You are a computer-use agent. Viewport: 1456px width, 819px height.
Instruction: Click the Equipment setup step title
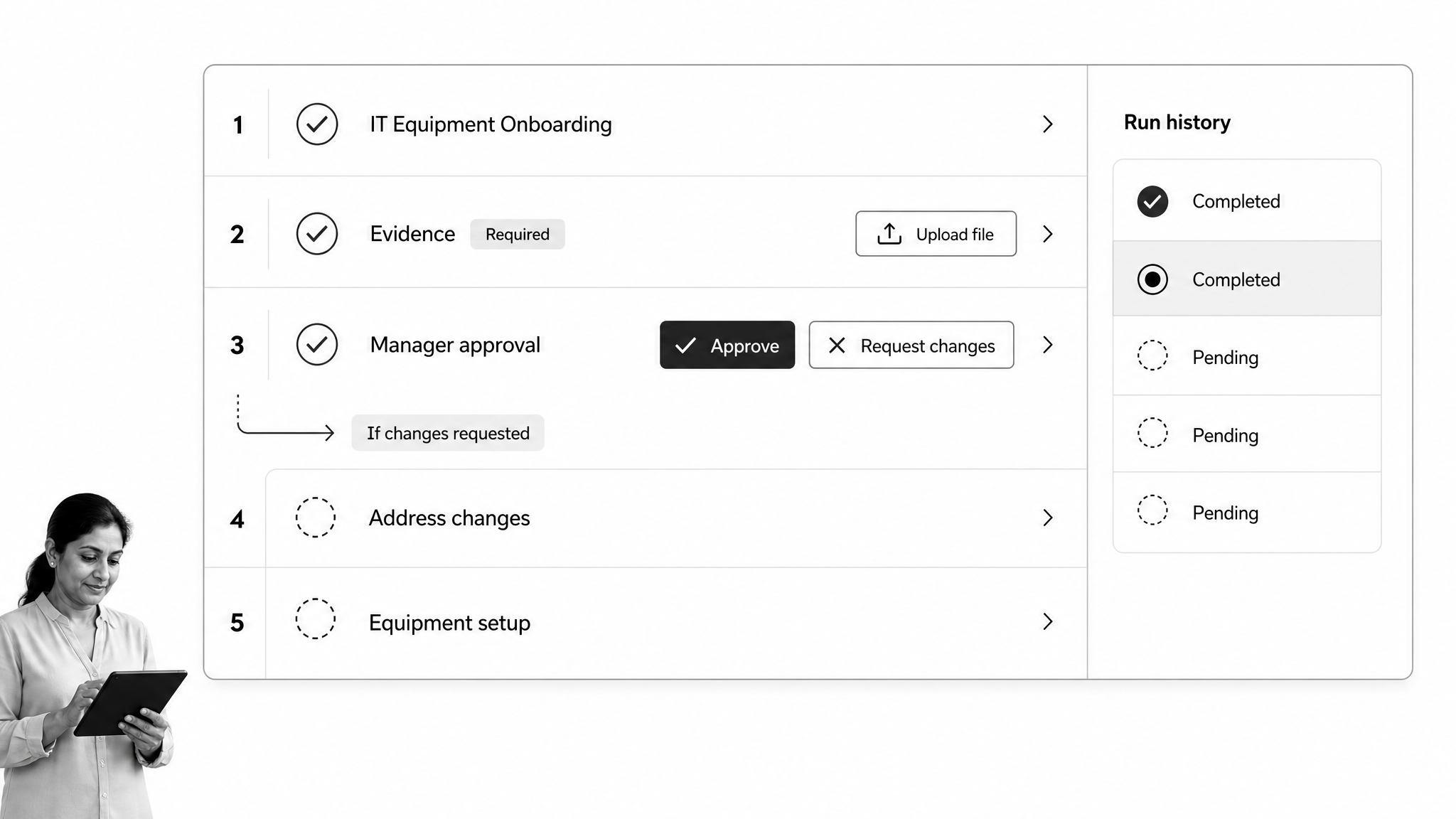point(449,623)
